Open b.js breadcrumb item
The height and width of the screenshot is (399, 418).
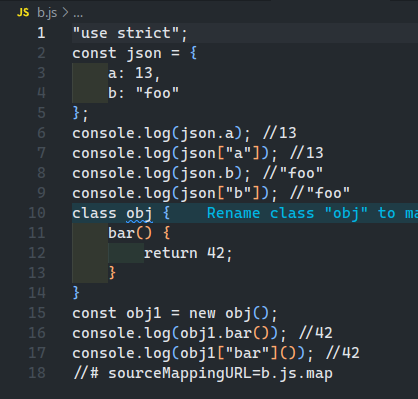[47, 13]
